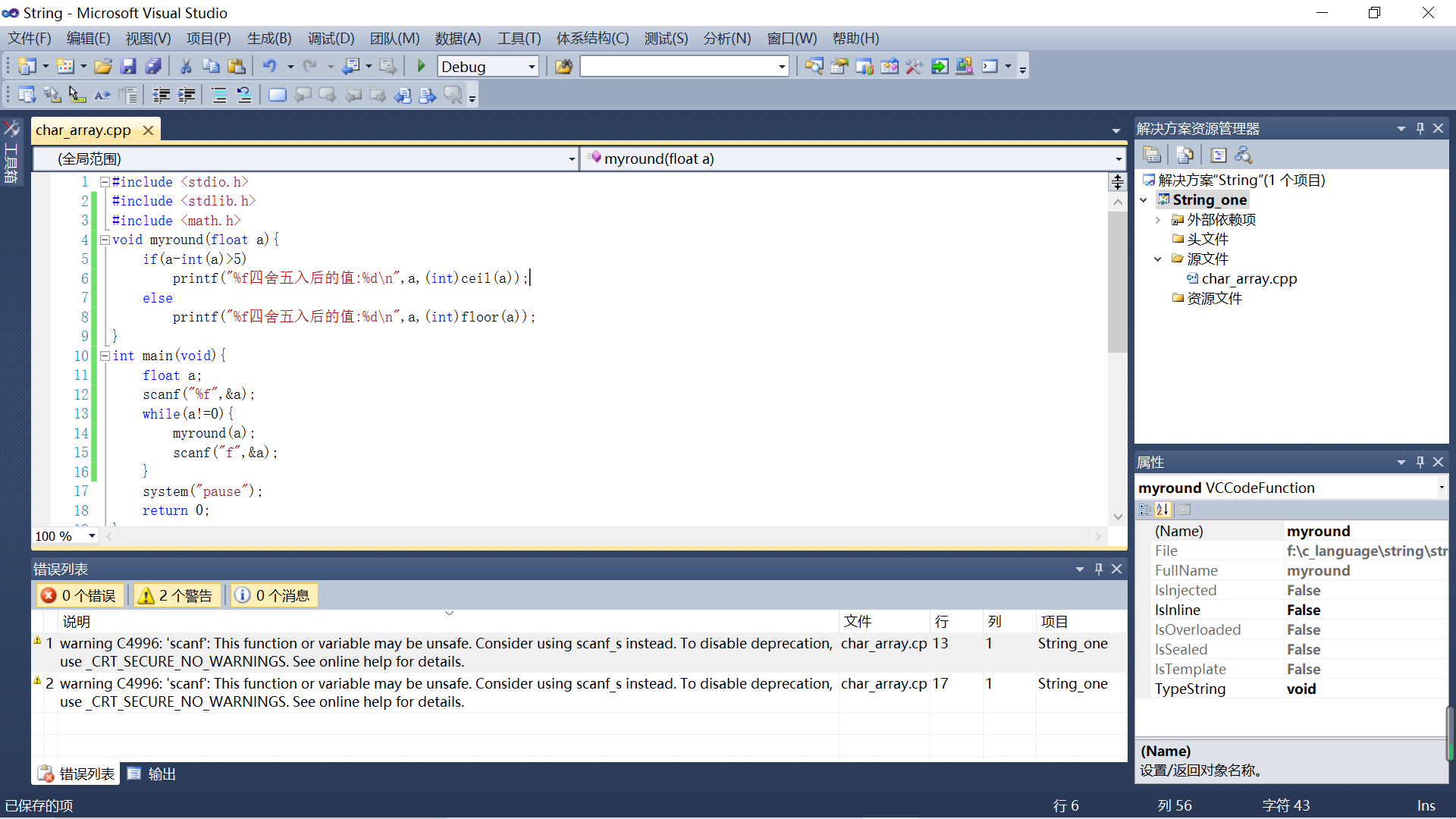The height and width of the screenshot is (819, 1456).
Task: Sort error list by 项目 column
Action: [x=1081, y=622]
